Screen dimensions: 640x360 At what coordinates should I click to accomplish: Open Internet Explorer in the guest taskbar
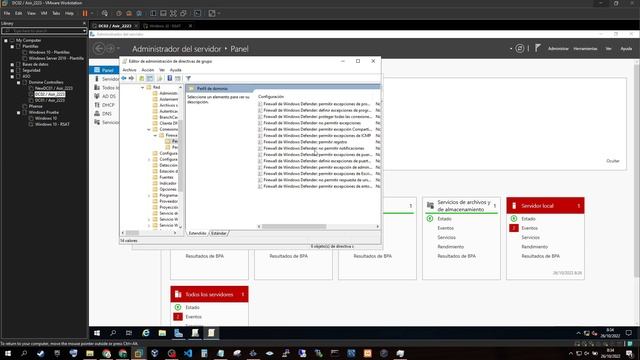pyautogui.click(x=146, y=333)
